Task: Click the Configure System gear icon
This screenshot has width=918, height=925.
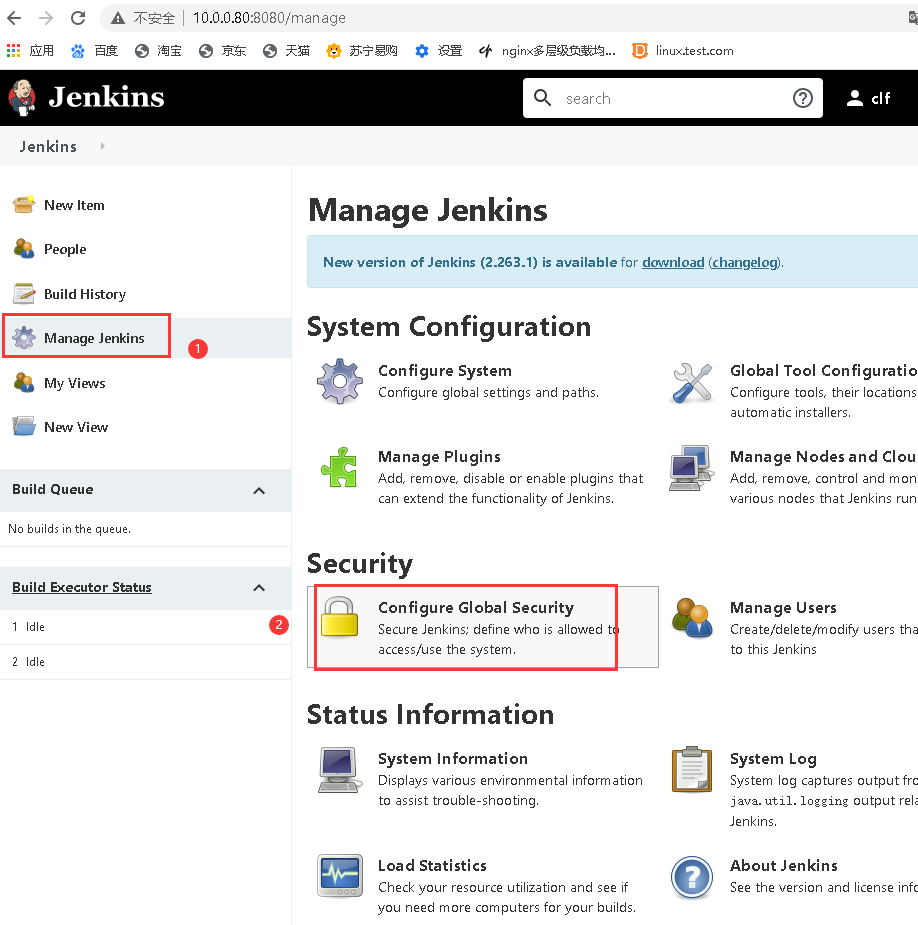Action: click(x=339, y=381)
